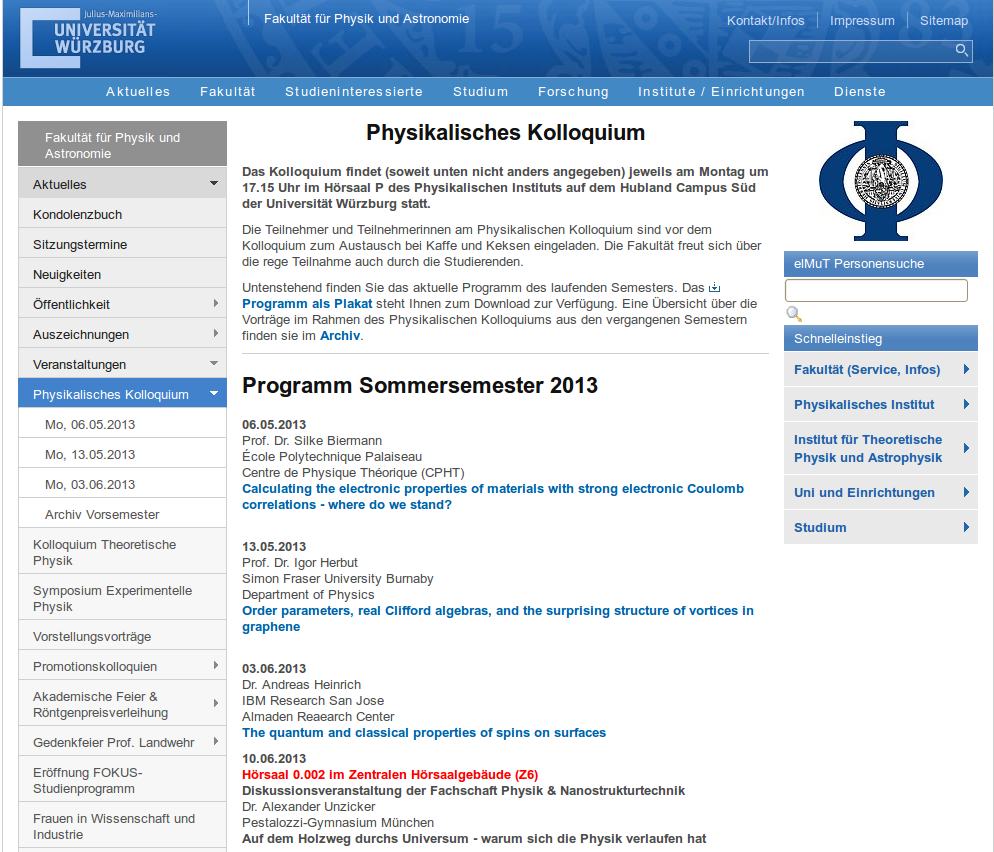The image size is (994, 852).
Task: Open Fakultät (Service, Infos) quick link arrow
Action: click(966, 369)
